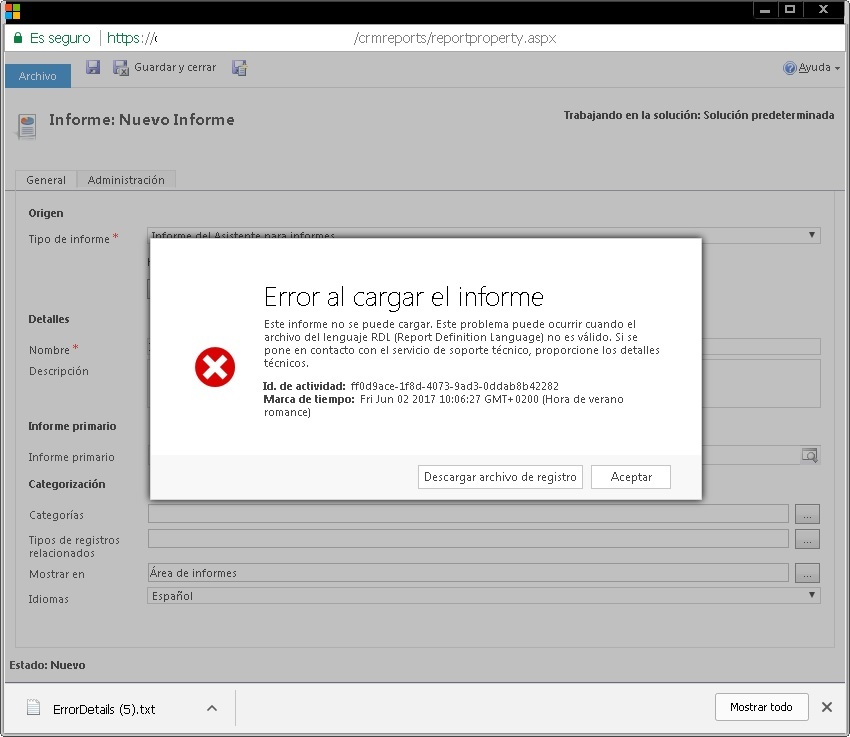Viewport: 850px width, 737px height.
Task: Click Descargar archivo de registro button
Action: 500,477
